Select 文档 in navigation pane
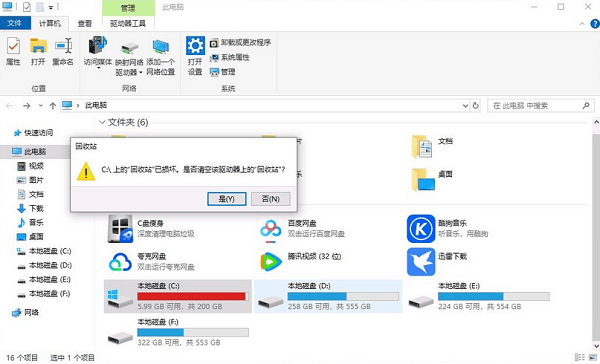 [x=36, y=194]
